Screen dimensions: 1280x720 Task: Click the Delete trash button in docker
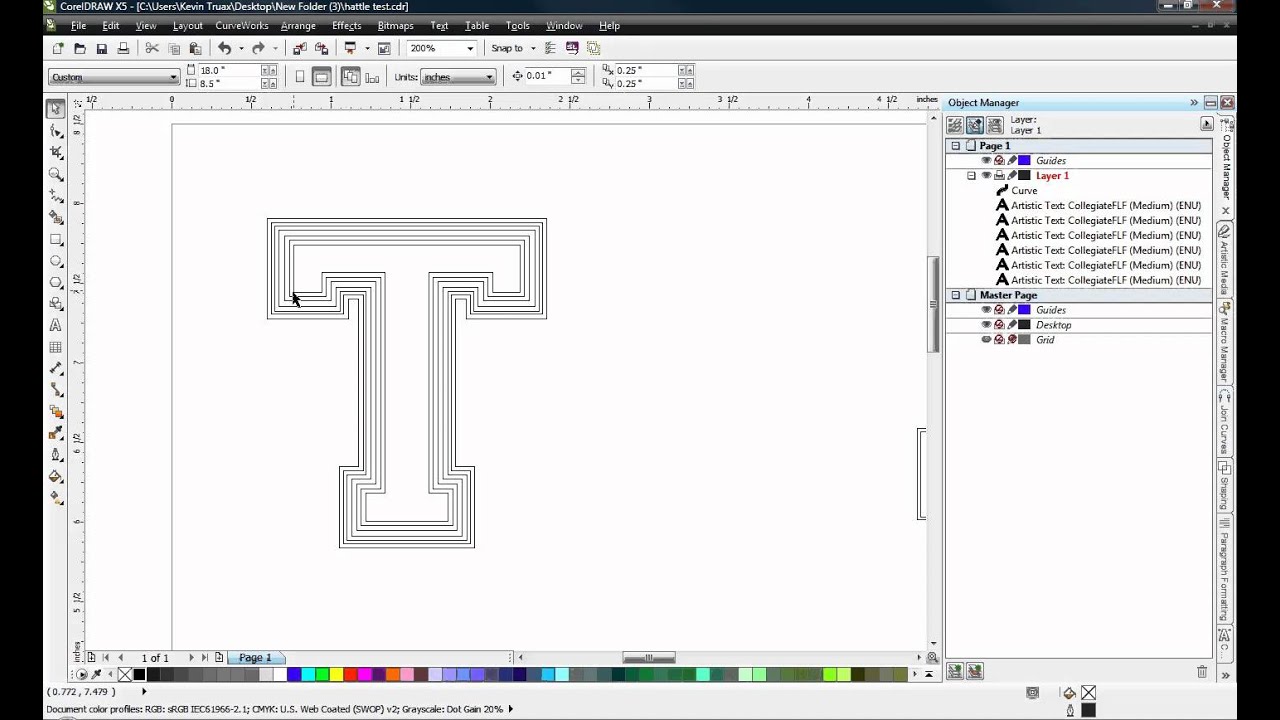point(1202,672)
